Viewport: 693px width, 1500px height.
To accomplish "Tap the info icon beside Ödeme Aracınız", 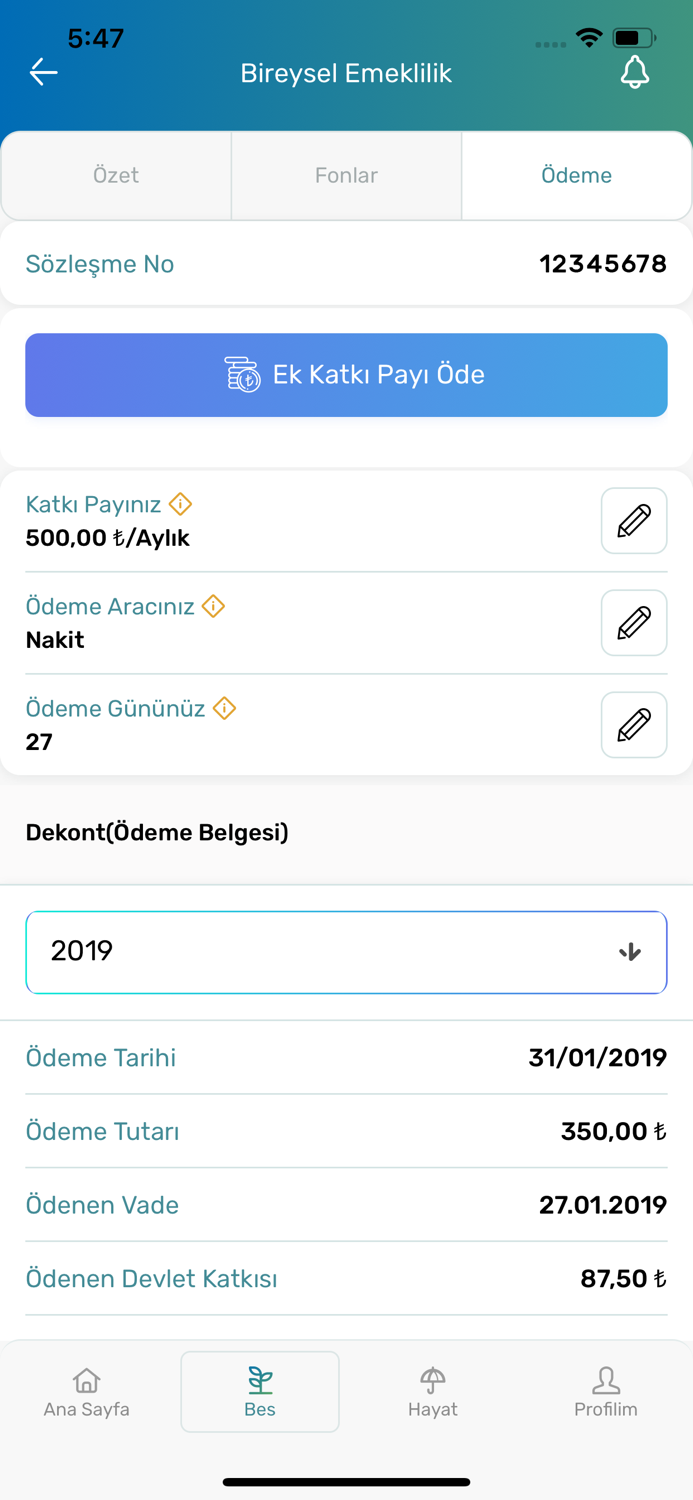I will pyautogui.click(x=212, y=606).
